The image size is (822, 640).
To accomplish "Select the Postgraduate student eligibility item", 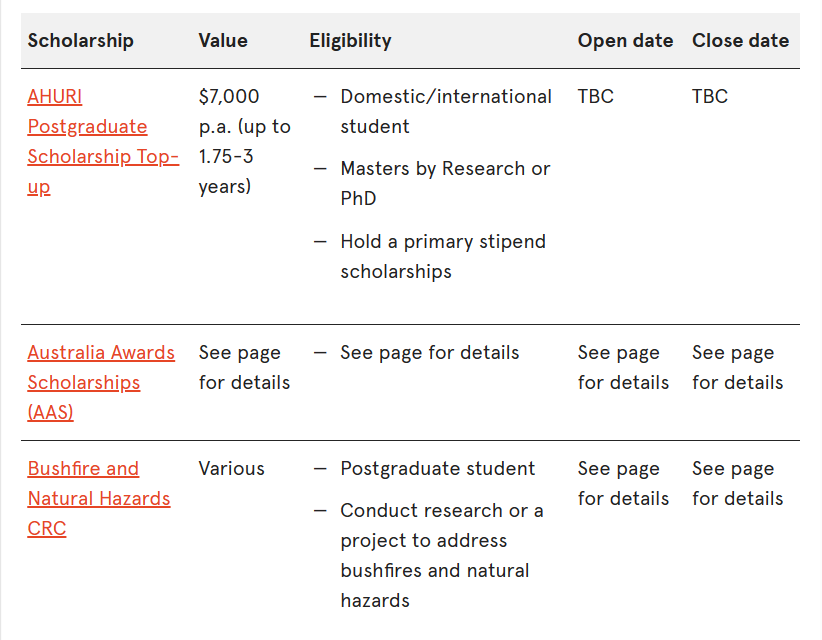I will (x=437, y=469).
